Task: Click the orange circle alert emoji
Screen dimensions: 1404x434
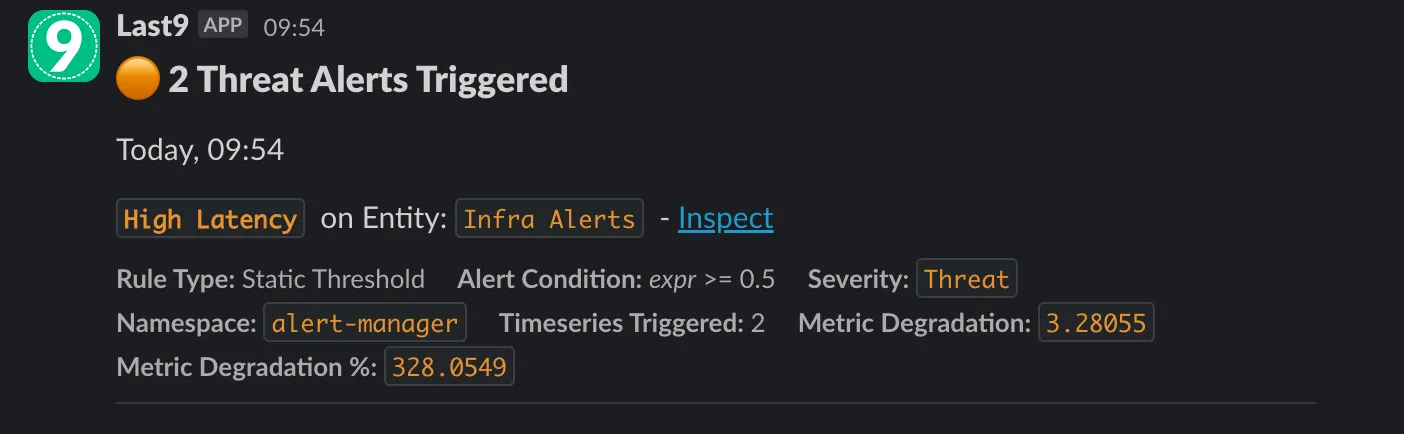Action: click(x=138, y=80)
